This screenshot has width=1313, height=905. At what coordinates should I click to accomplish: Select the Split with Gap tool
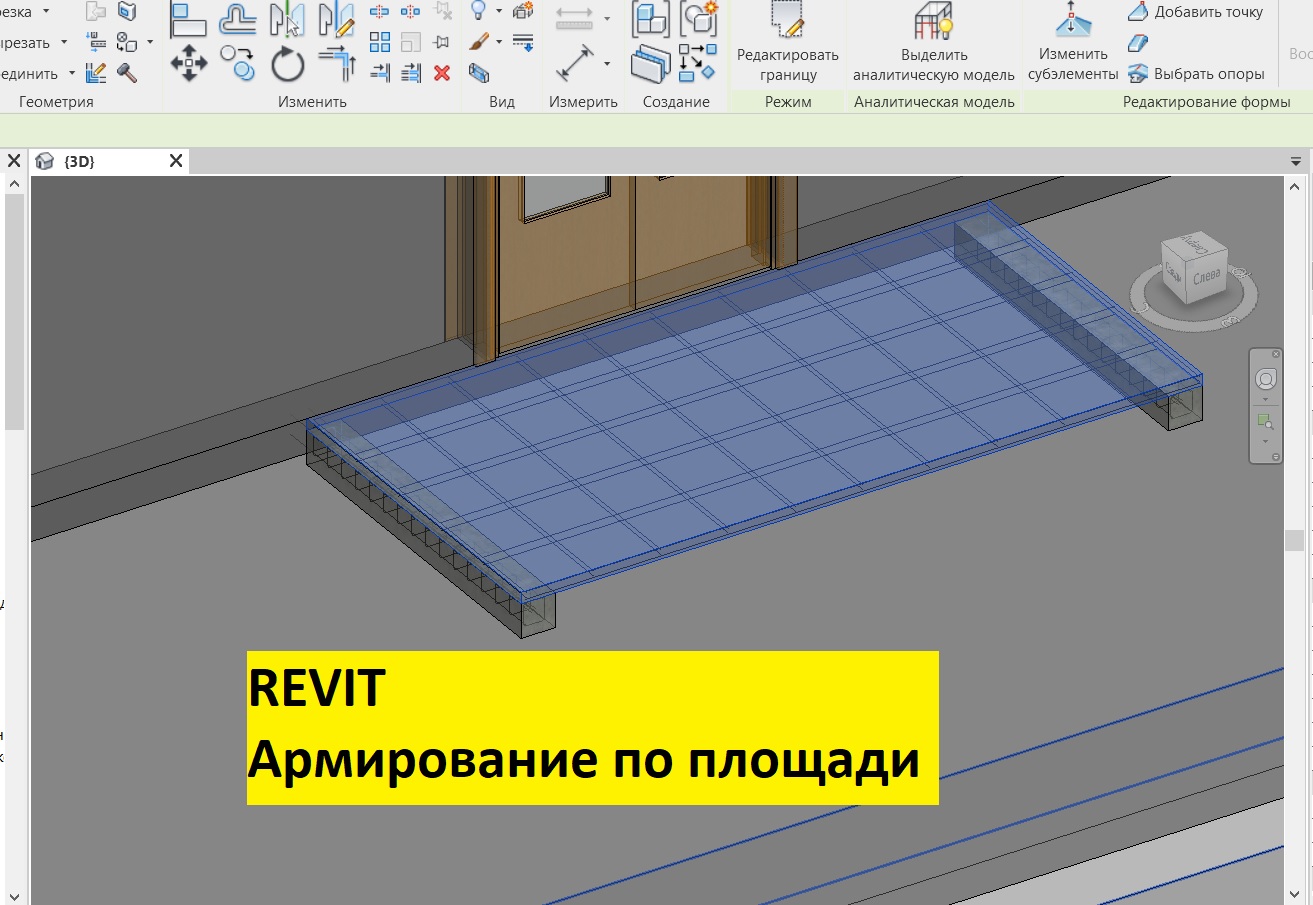tap(410, 12)
